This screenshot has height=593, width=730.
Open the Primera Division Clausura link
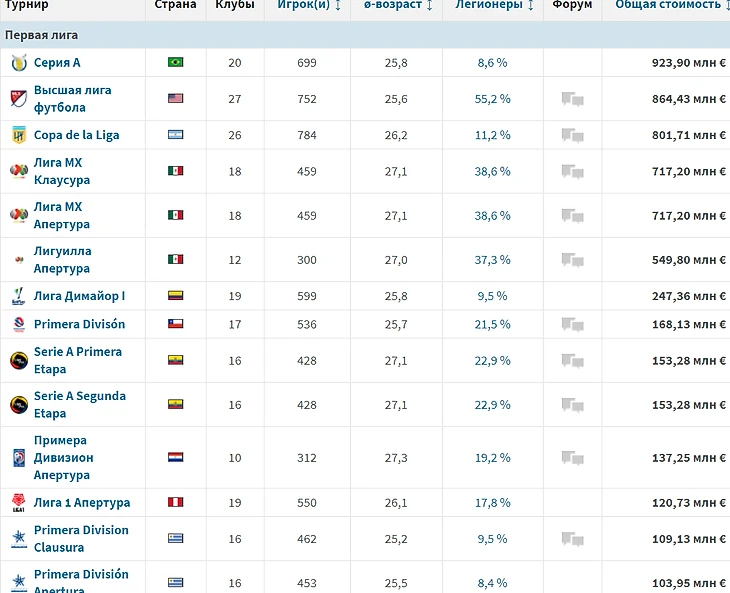[81, 539]
